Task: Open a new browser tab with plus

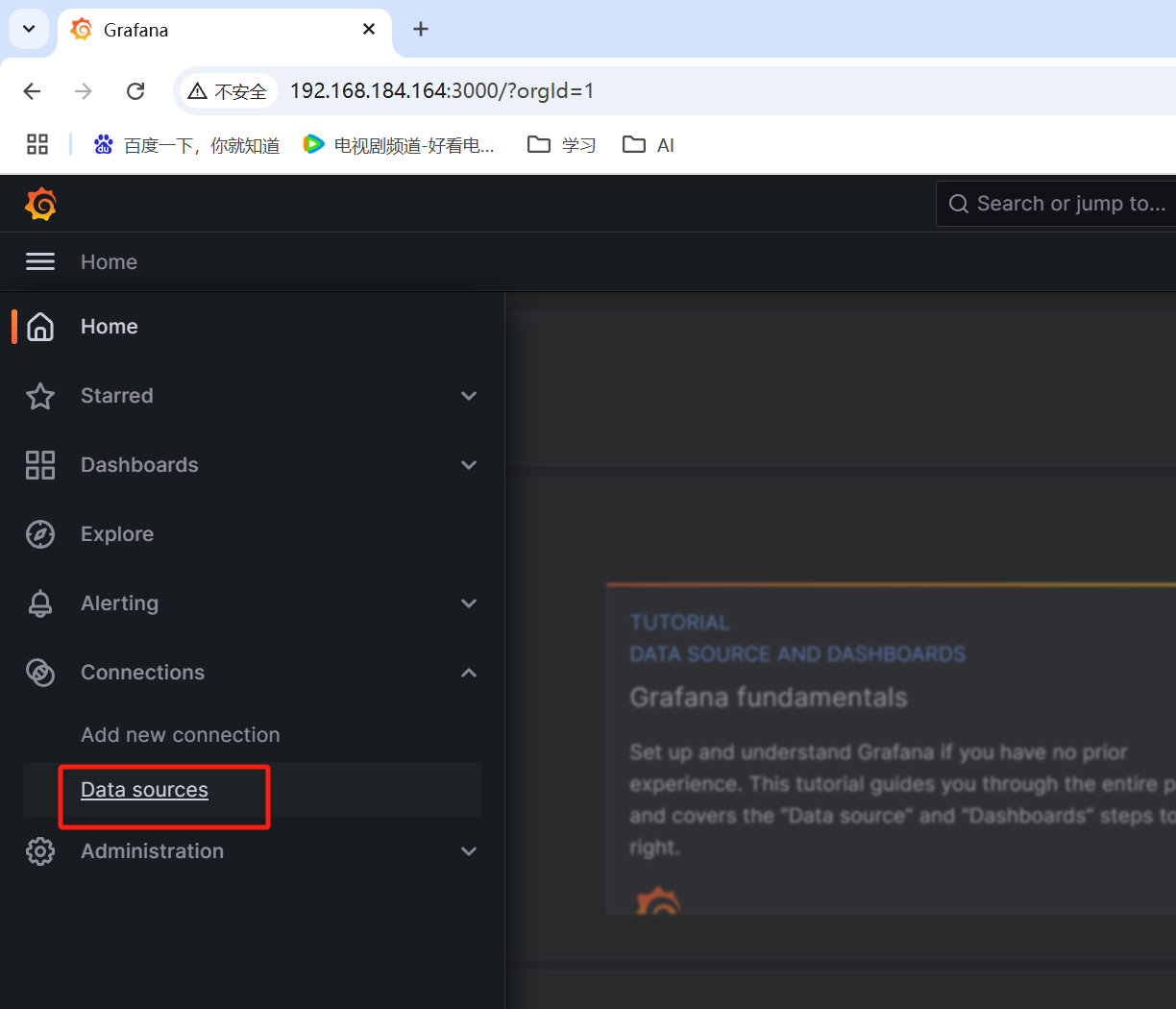Action: pos(420,29)
